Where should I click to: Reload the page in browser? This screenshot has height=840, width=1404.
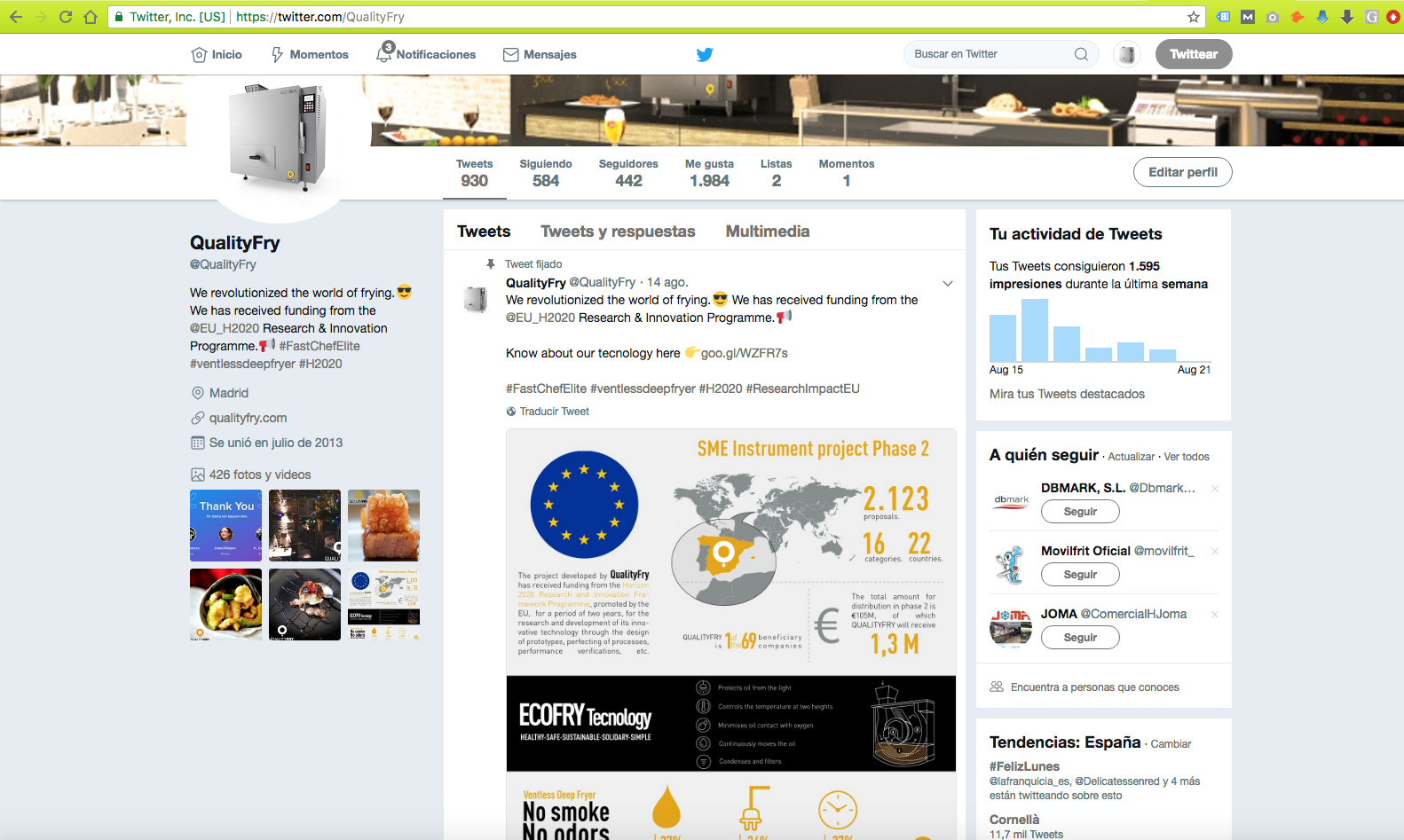coord(66,17)
